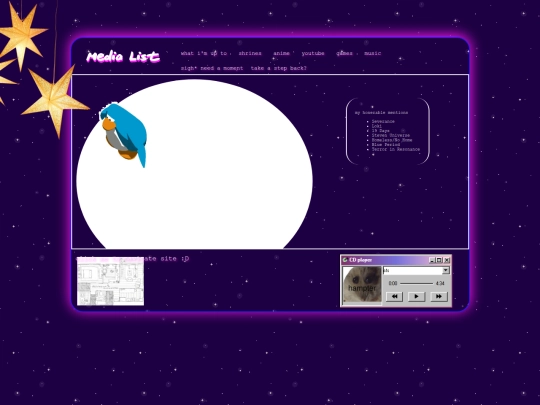Fast-forward track in CD player

click(438, 296)
